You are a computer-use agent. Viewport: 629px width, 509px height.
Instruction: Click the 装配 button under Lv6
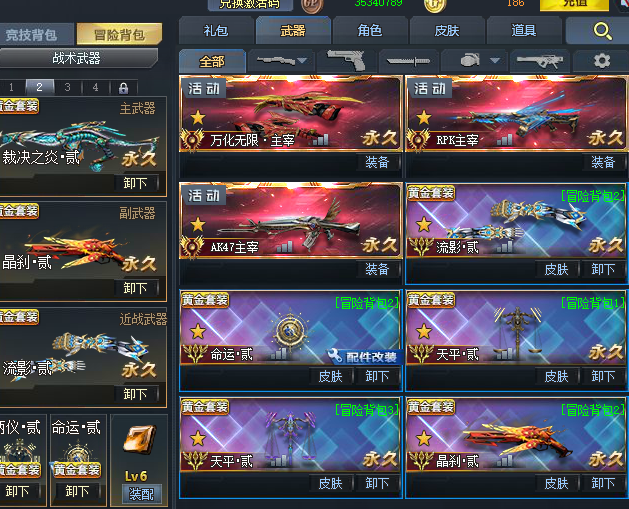pyautogui.click(x=141, y=494)
